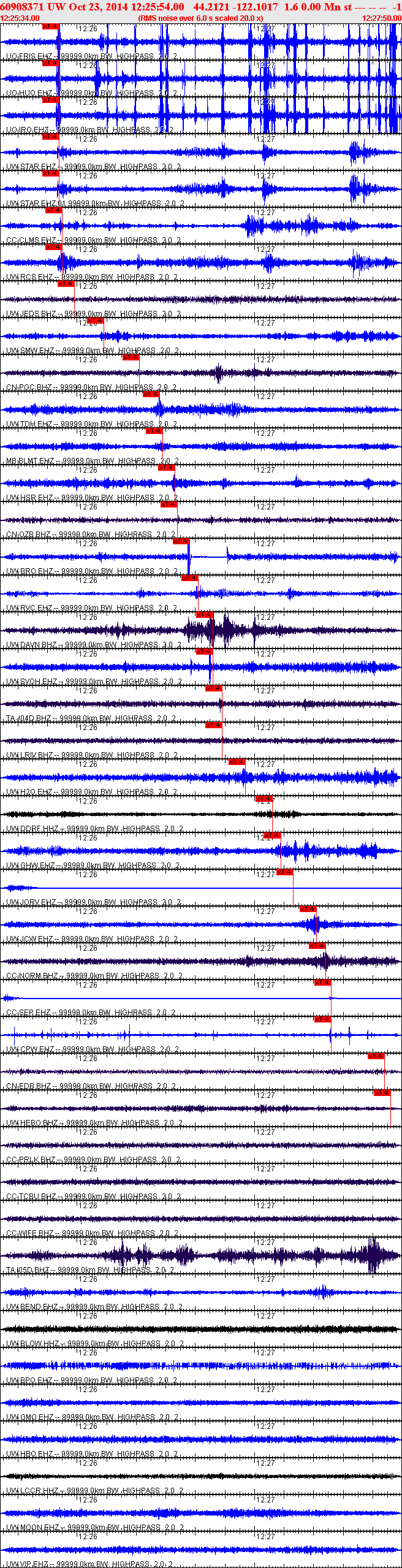Select the UW.LRIV.BHZ trace label
Screen dimensions: 402x1568
[x=93, y=755]
